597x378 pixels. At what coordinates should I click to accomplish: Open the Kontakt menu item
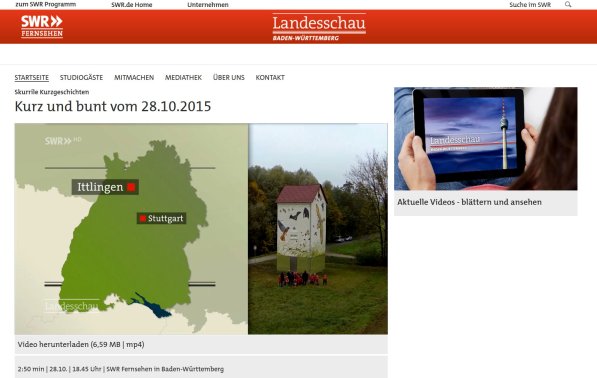[x=270, y=78]
